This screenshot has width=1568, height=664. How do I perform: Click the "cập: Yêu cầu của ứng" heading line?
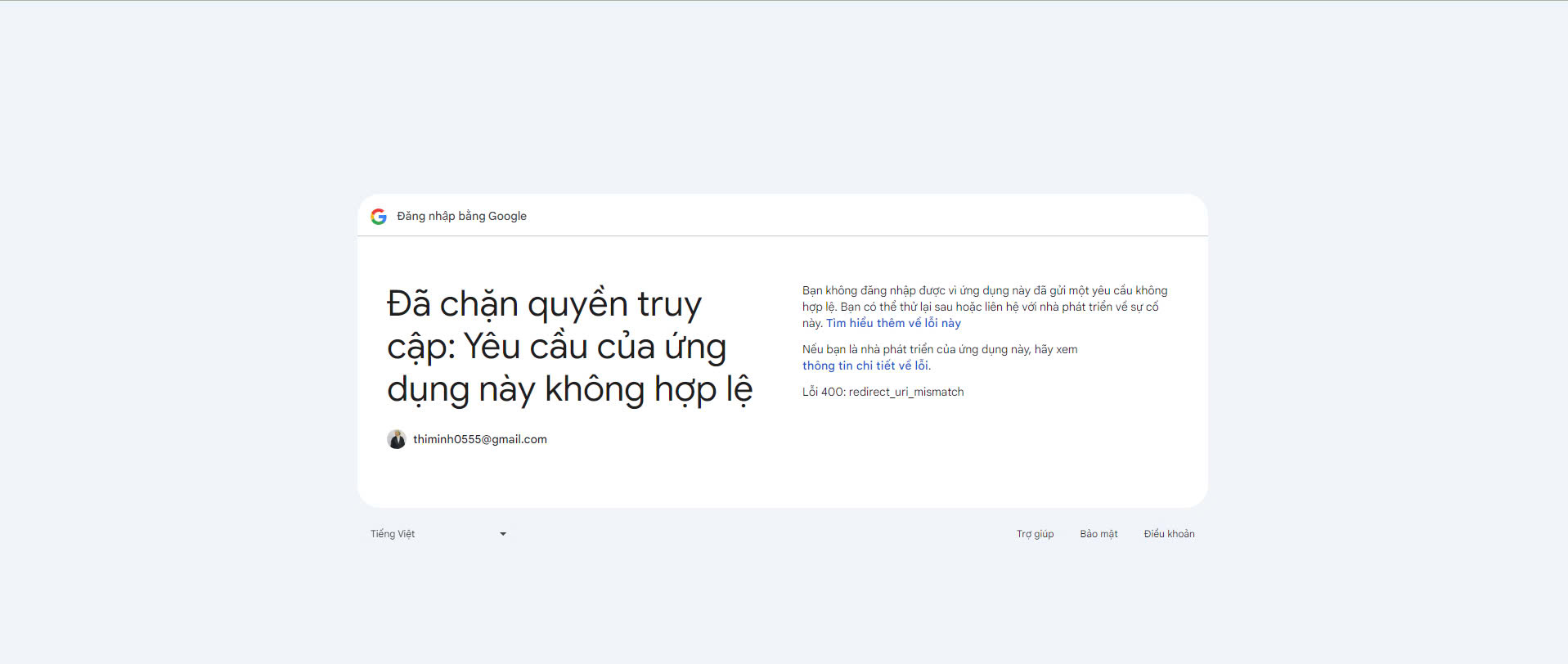click(x=556, y=347)
